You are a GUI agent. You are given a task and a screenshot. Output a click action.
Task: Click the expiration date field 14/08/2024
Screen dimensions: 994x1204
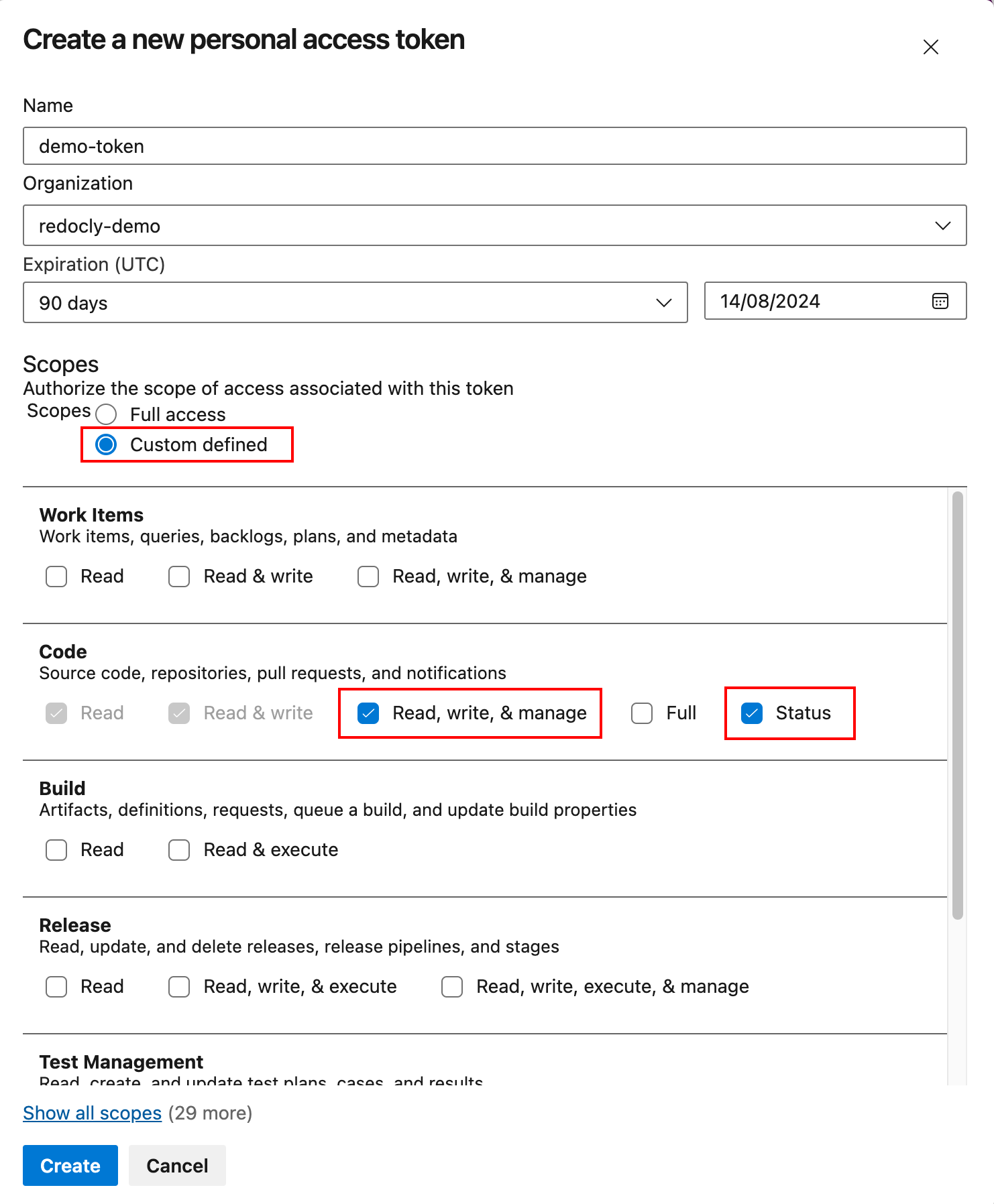pyautogui.click(x=835, y=301)
